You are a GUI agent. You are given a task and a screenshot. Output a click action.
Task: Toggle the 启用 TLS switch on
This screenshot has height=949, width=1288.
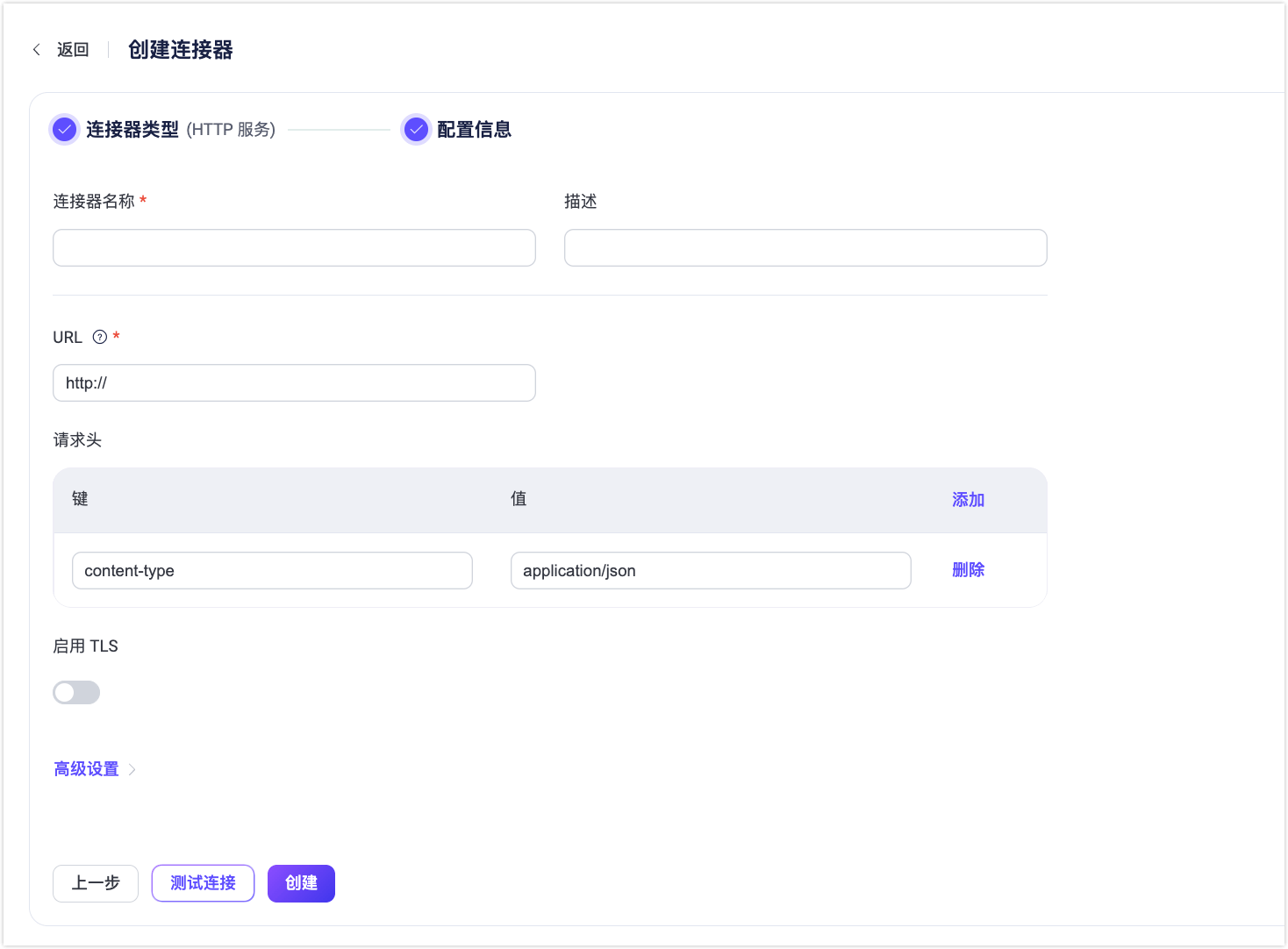click(x=76, y=692)
